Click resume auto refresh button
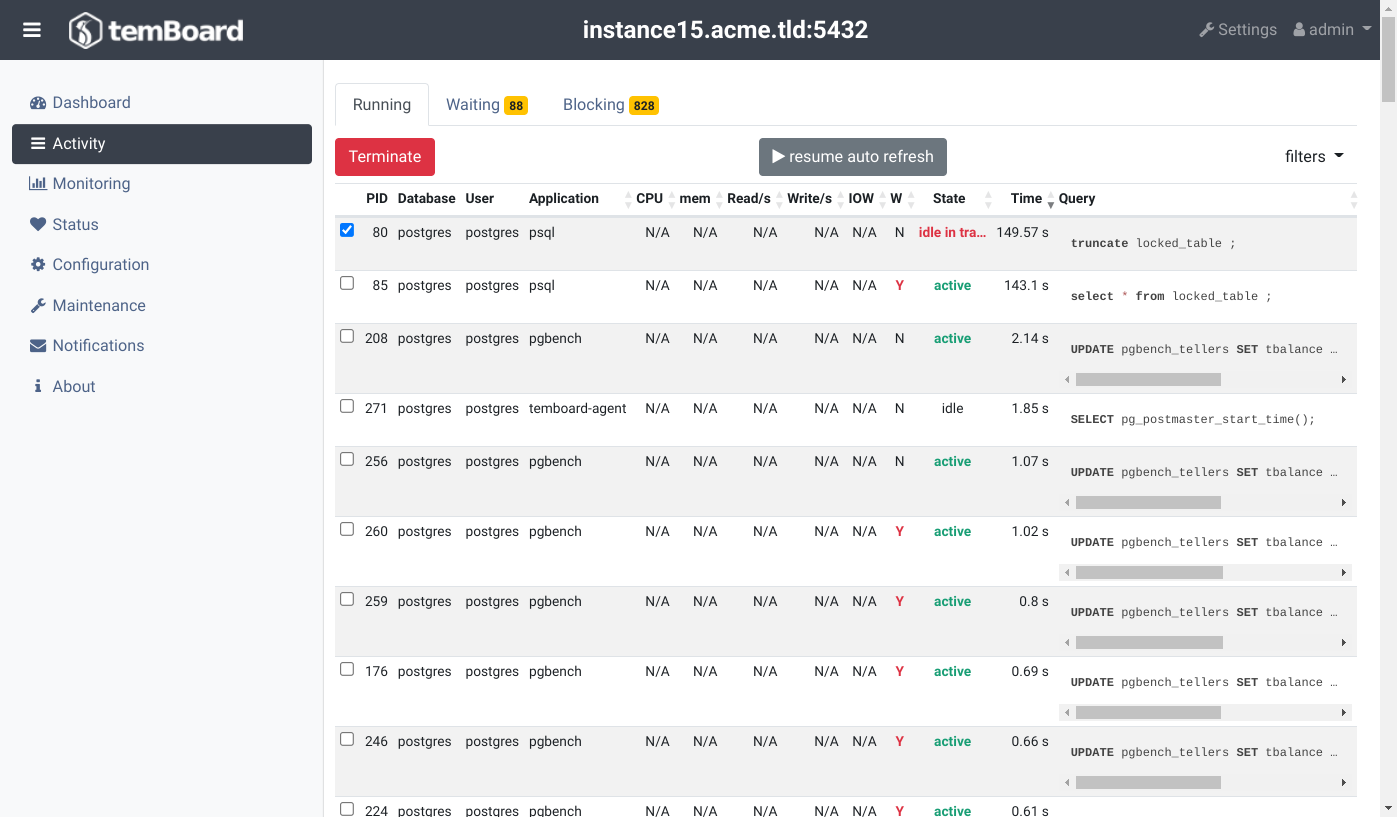This screenshot has width=1397, height=817. 853,157
